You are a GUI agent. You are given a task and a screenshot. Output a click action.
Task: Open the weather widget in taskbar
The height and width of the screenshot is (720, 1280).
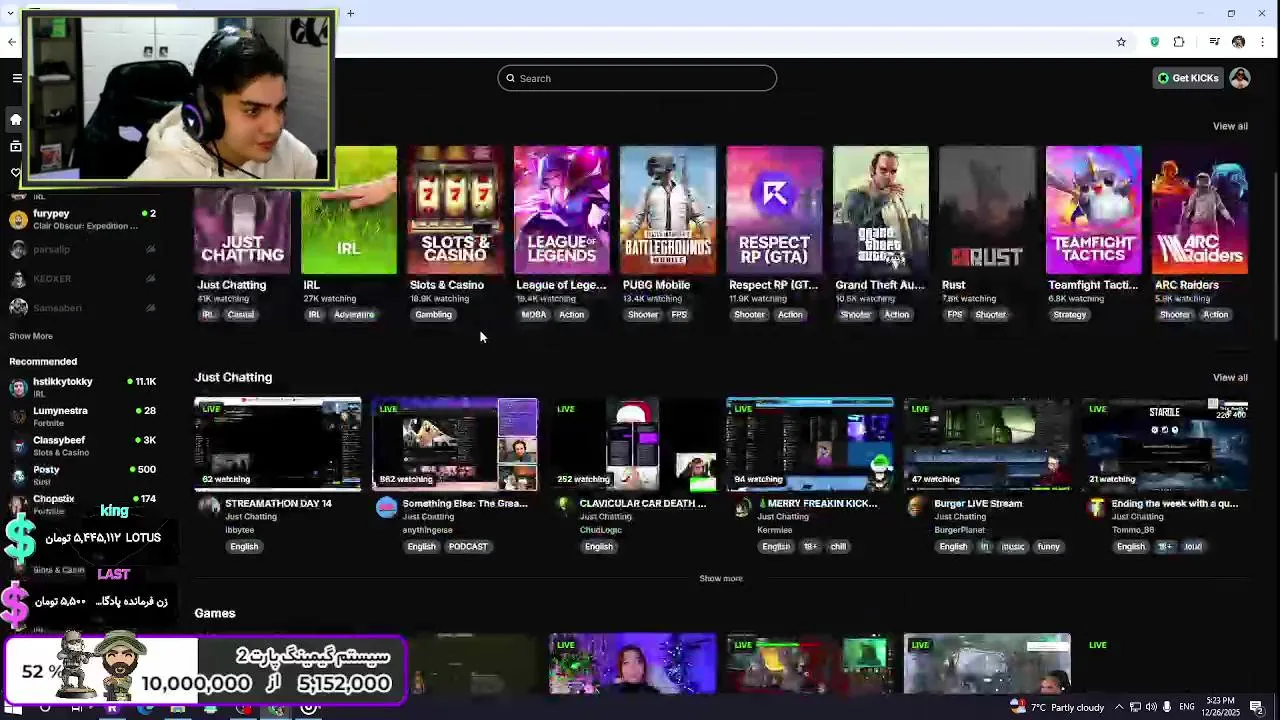(1057, 707)
